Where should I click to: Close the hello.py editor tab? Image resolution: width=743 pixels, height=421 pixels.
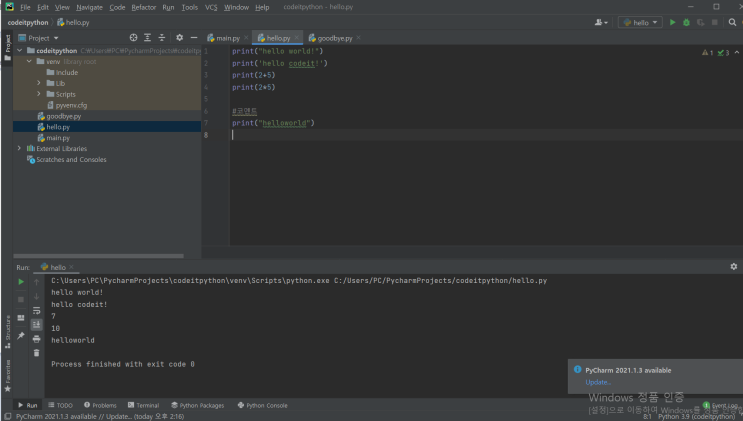point(297,38)
